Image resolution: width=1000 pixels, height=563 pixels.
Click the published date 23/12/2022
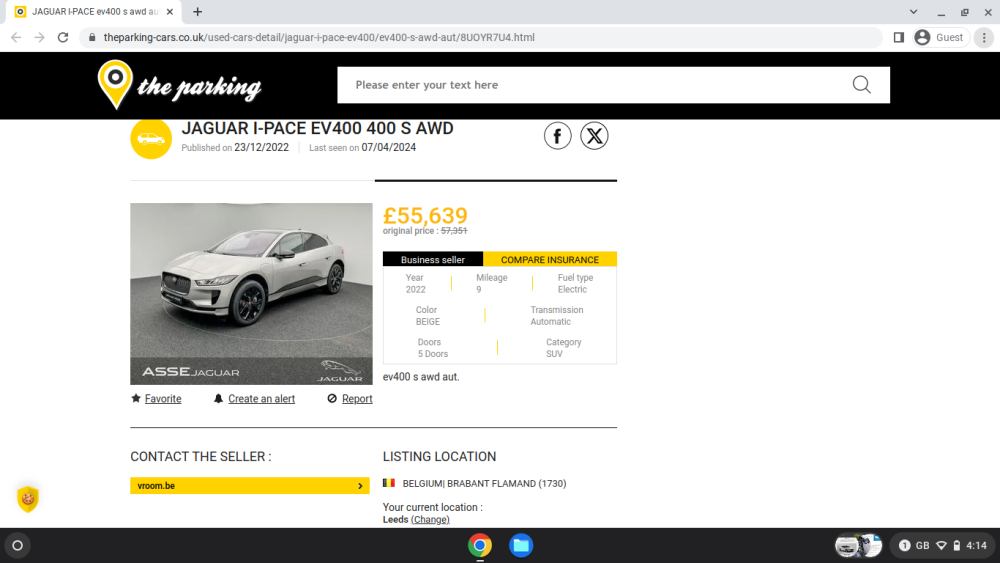point(261,147)
